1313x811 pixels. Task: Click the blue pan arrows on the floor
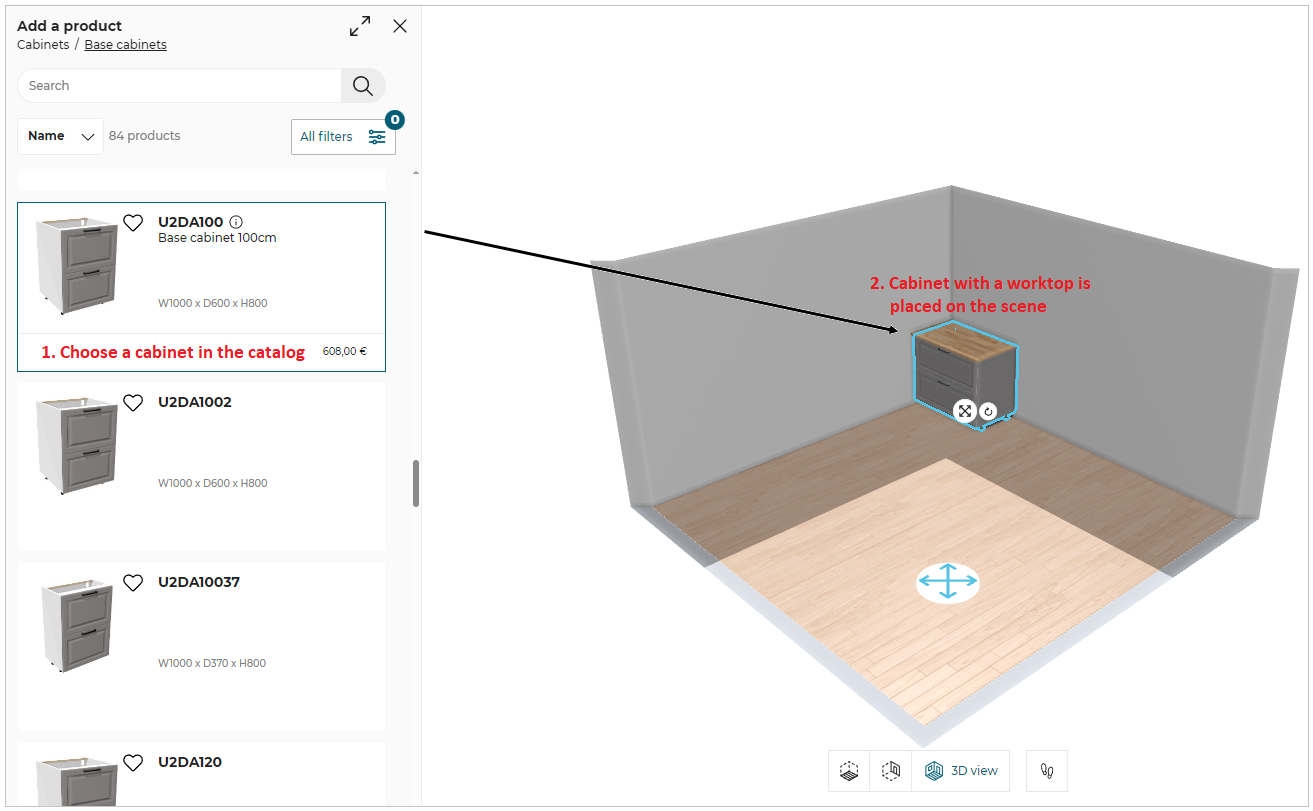[x=947, y=582]
